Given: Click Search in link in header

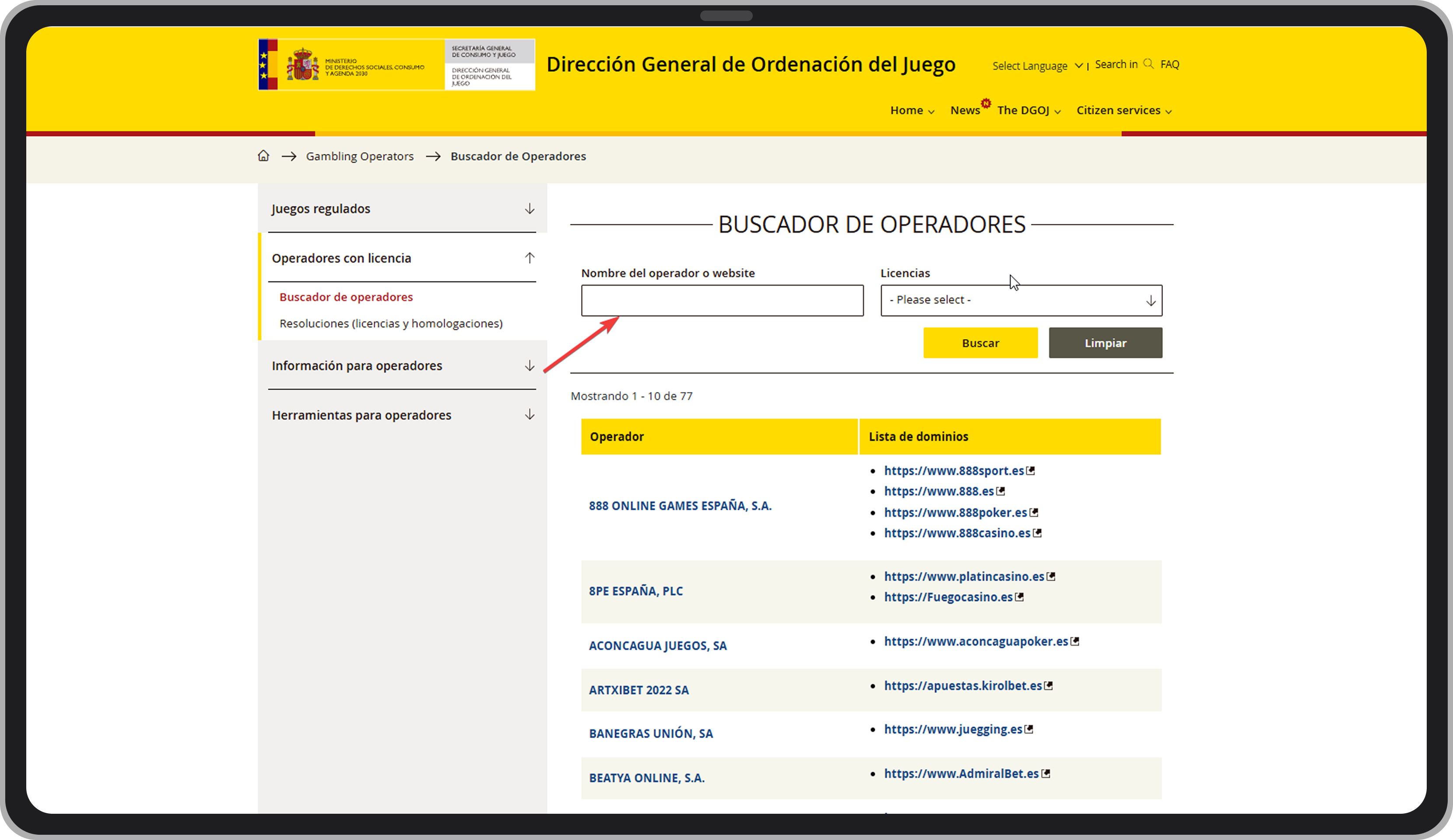Looking at the screenshot, I should [1116, 64].
